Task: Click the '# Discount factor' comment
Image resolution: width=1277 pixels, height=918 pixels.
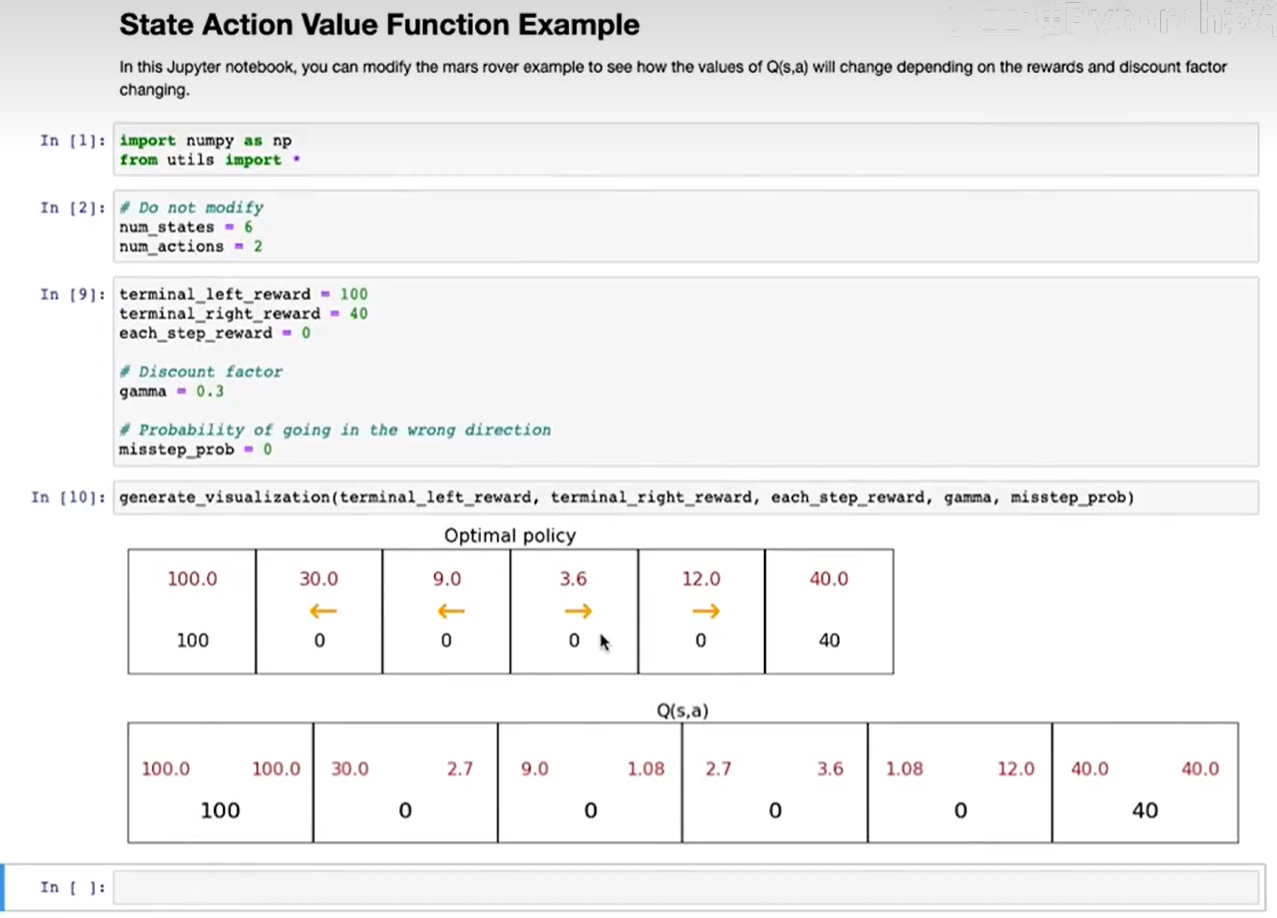Action: coord(200,372)
